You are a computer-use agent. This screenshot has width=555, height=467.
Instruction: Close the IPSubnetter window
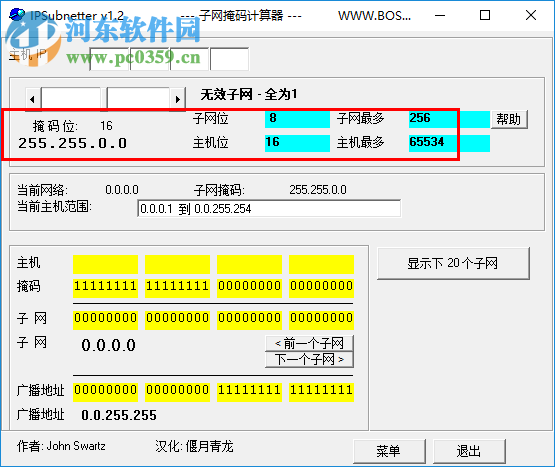[531, 15]
